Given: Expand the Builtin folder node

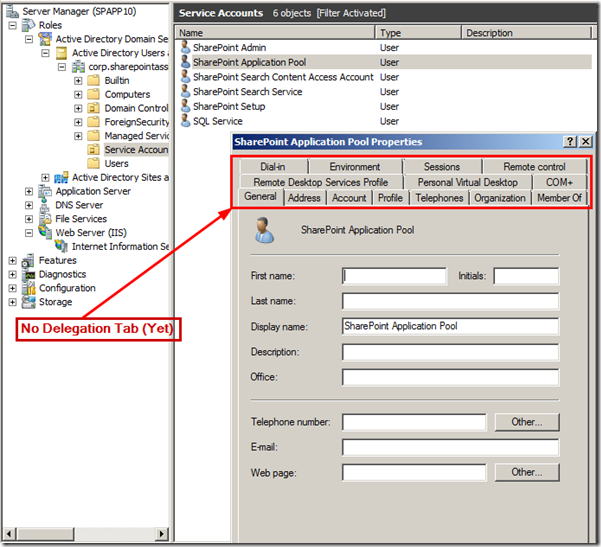Looking at the screenshot, I should click(78, 80).
